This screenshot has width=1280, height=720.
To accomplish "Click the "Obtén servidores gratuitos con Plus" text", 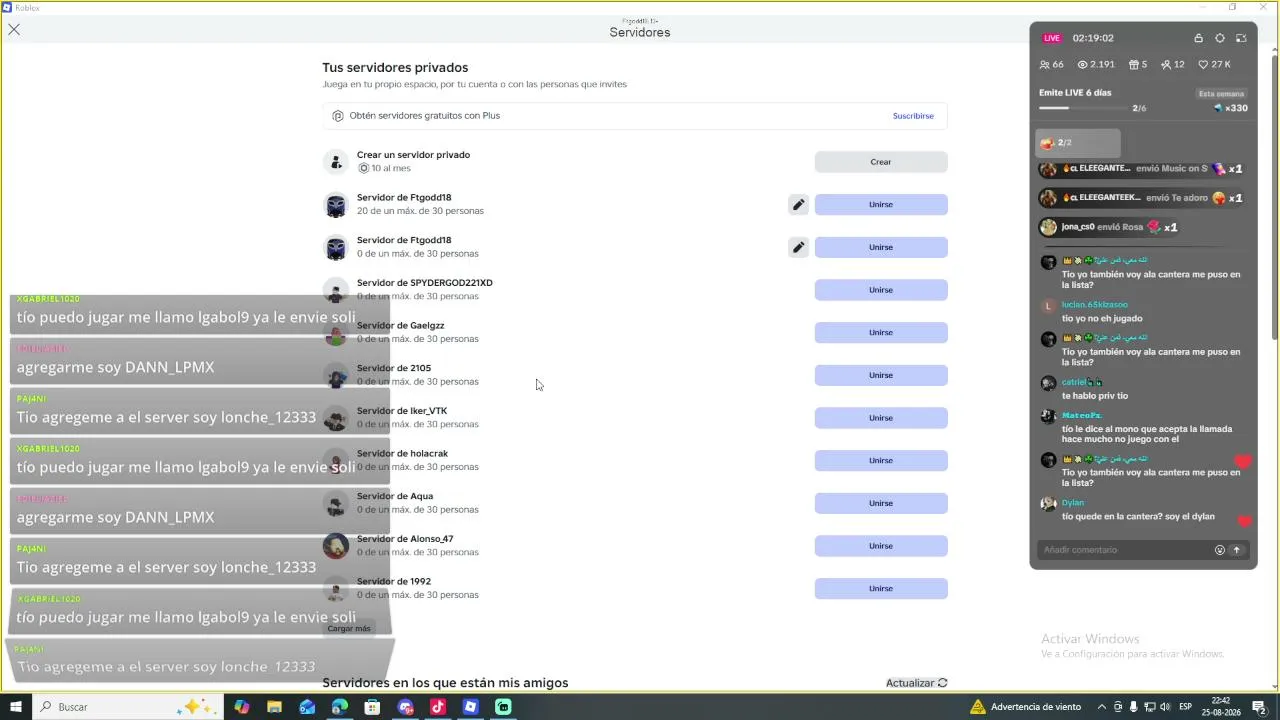I will (424, 116).
